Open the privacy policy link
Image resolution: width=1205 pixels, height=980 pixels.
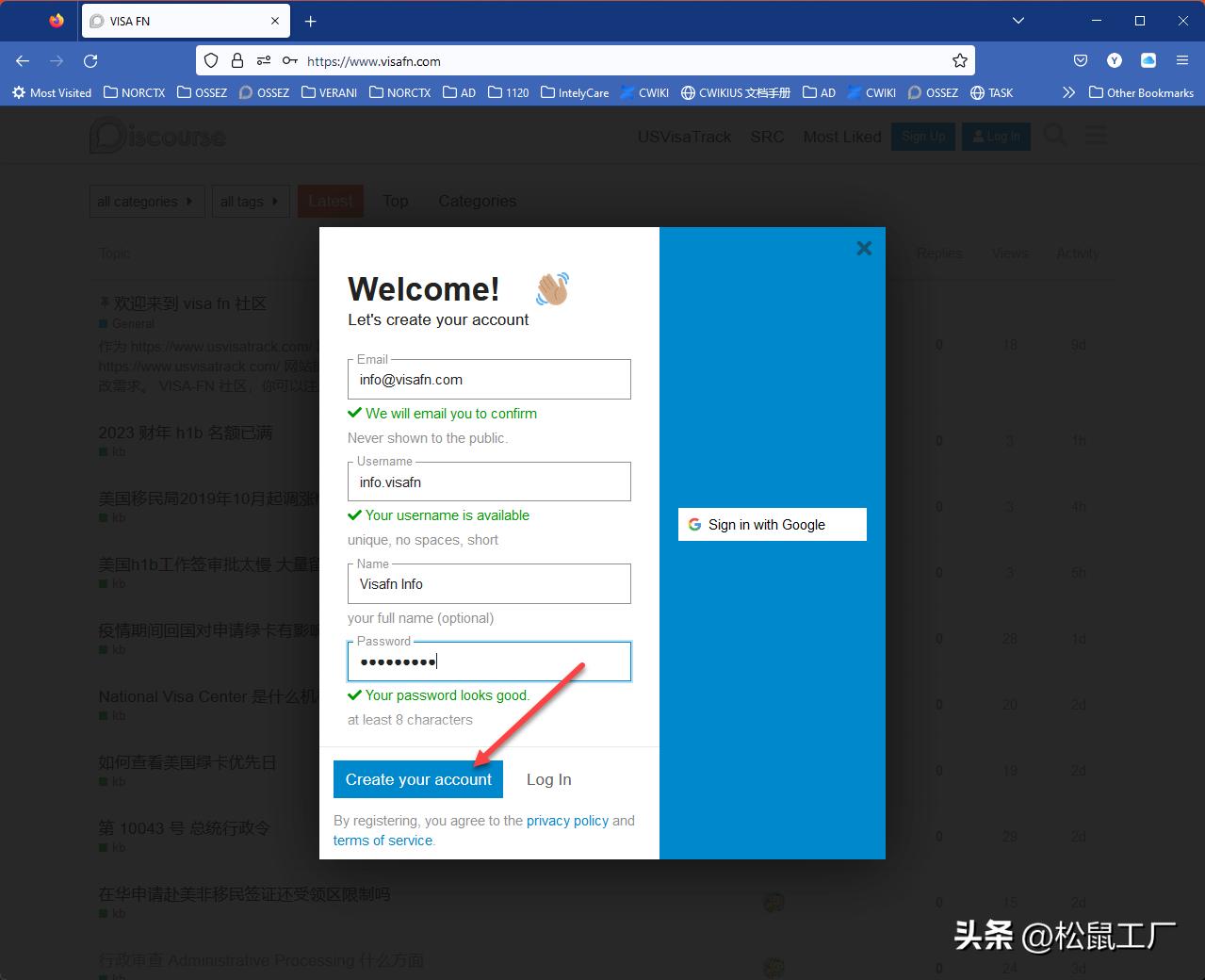(x=567, y=820)
